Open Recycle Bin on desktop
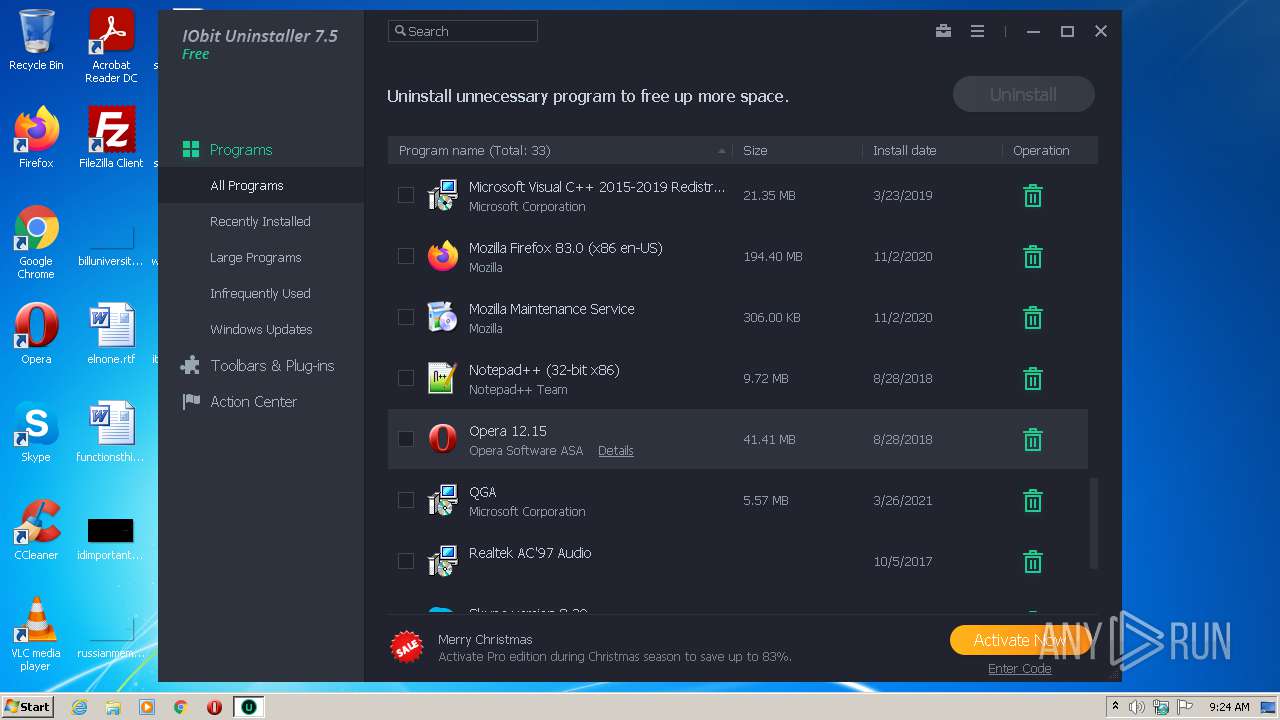This screenshot has height=720, width=1280. [x=36, y=40]
